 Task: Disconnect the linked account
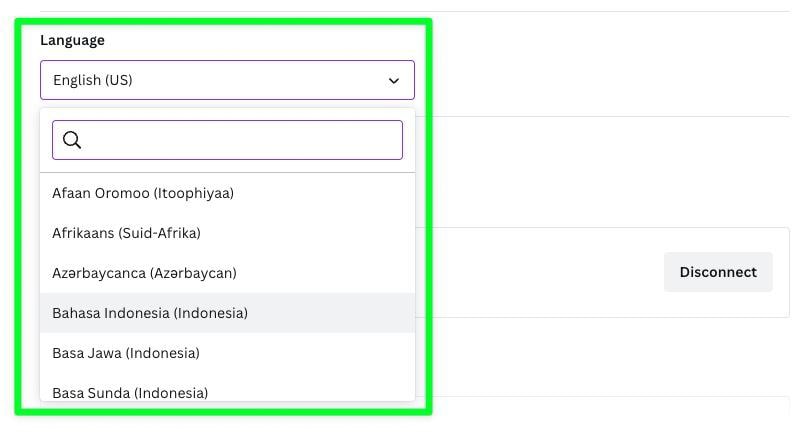point(718,272)
